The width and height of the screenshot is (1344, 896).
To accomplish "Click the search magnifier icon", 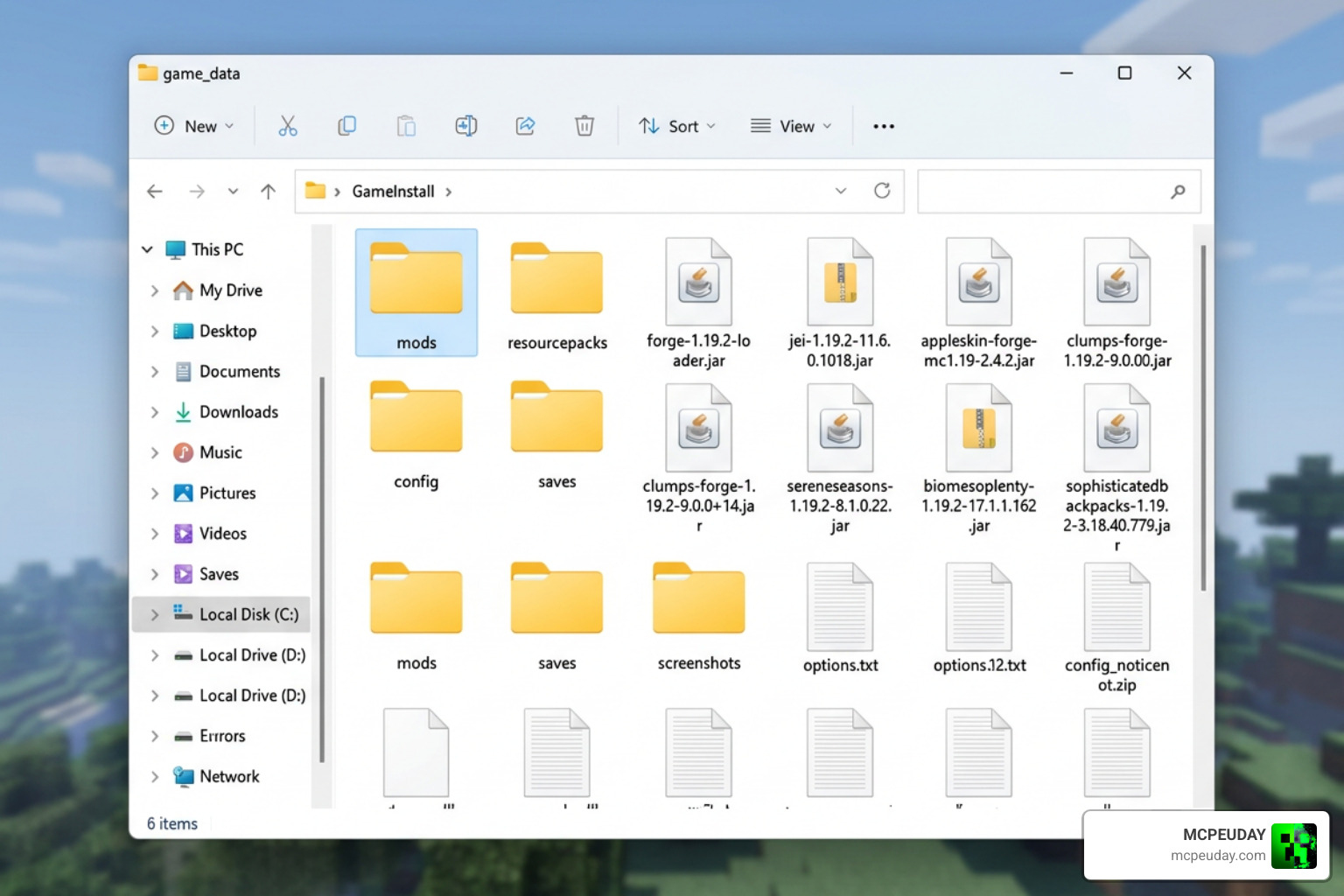I will [1178, 191].
